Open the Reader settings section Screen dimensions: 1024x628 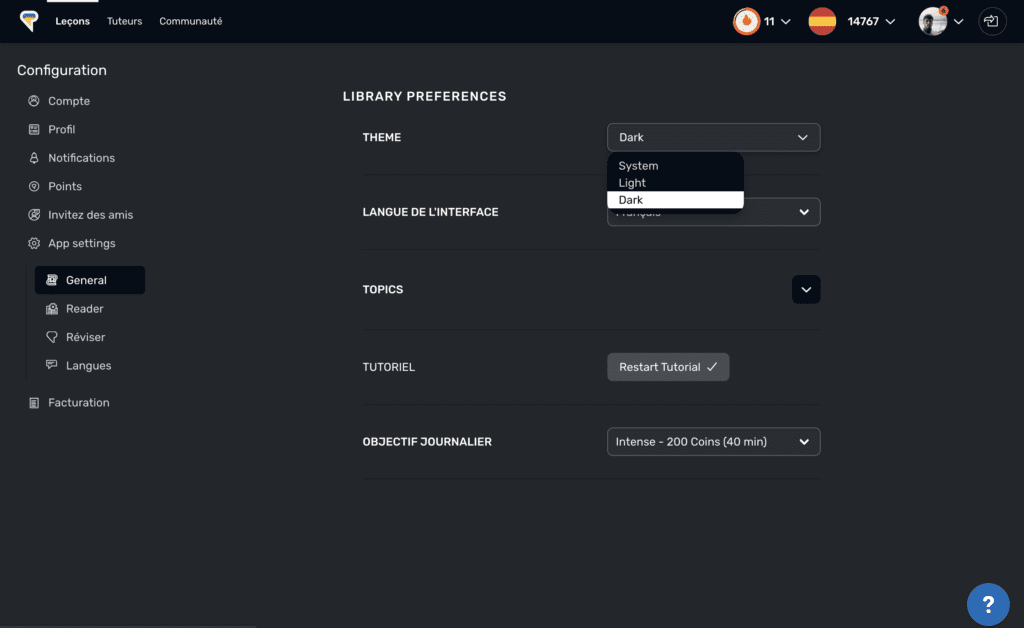84,309
